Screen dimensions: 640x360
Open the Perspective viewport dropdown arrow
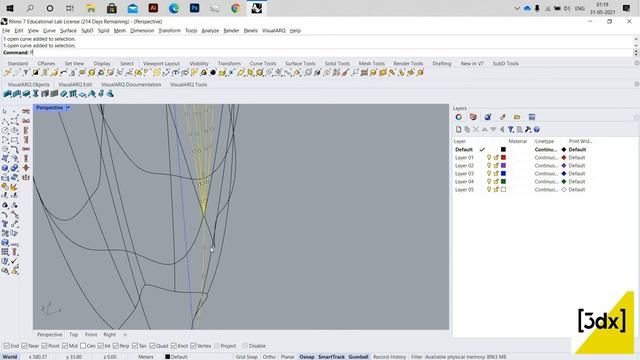tap(69, 108)
